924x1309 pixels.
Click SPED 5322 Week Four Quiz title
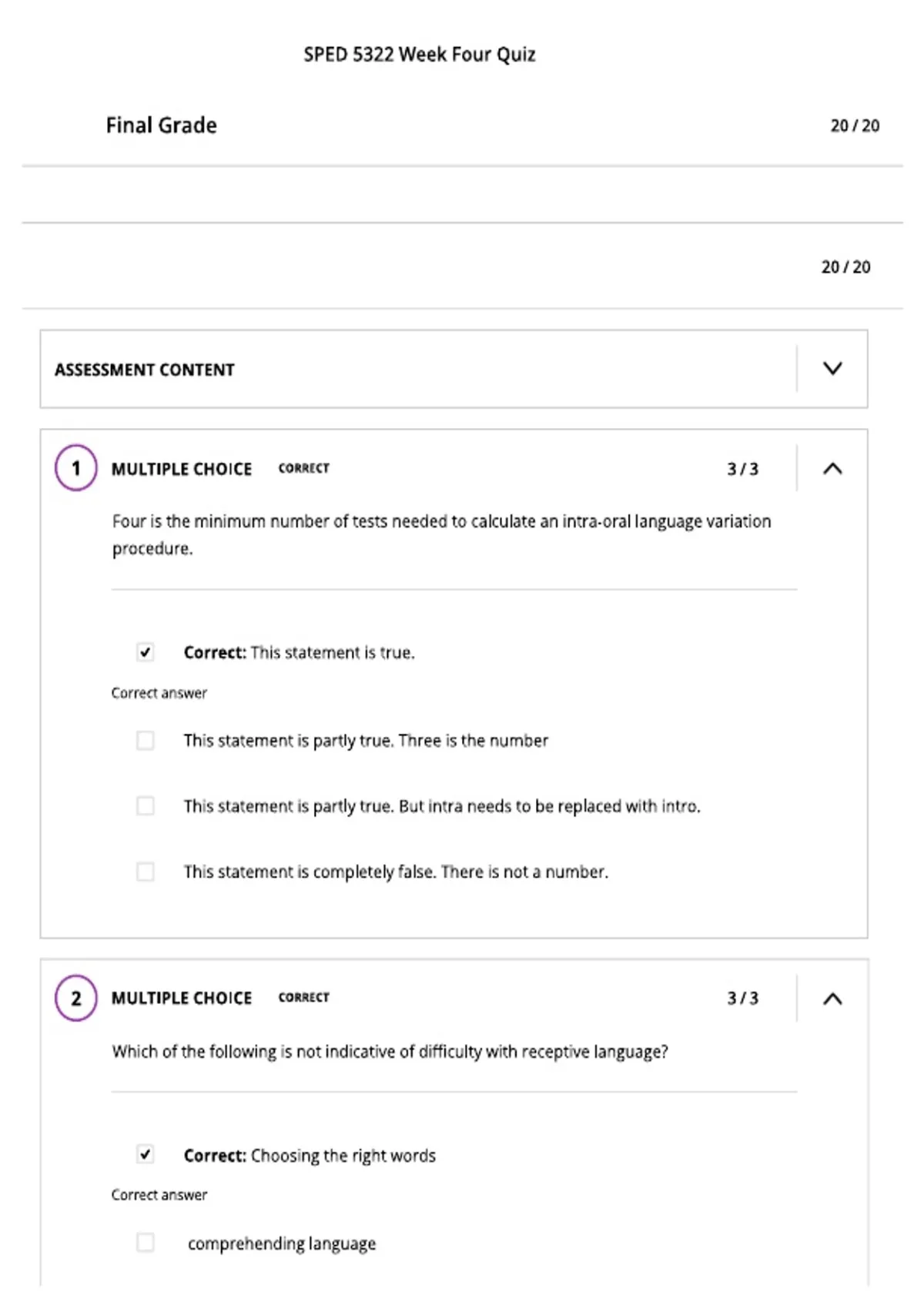(x=420, y=55)
